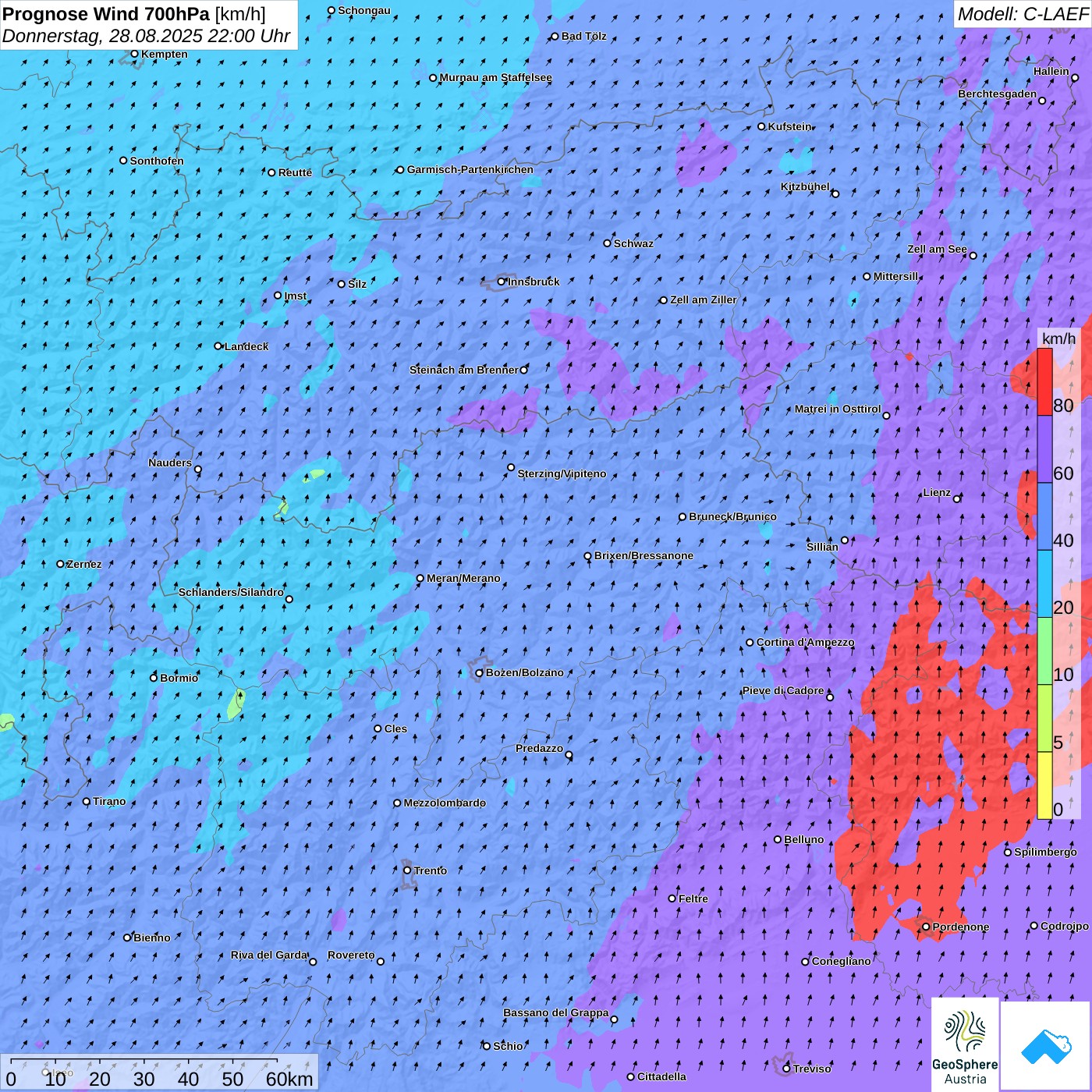The width and height of the screenshot is (1092, 1092).
Task: Click the 60km distance scale bar
Action: coord(144,1061)
